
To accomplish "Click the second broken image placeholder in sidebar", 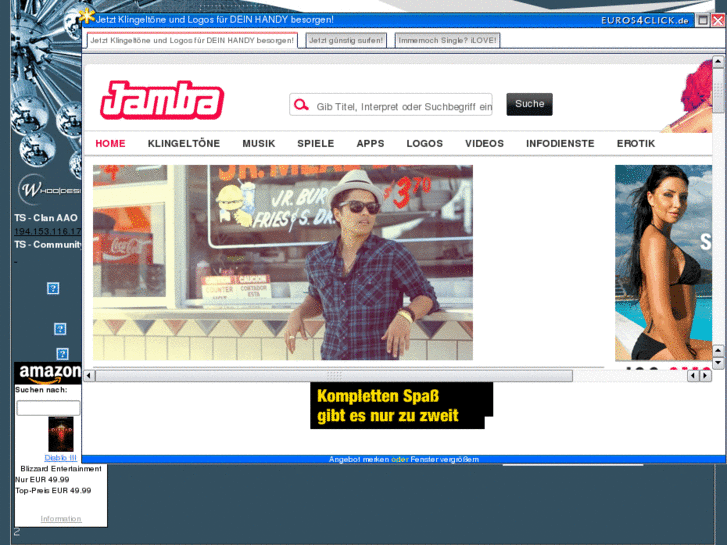I will click(x=60, y=329).
